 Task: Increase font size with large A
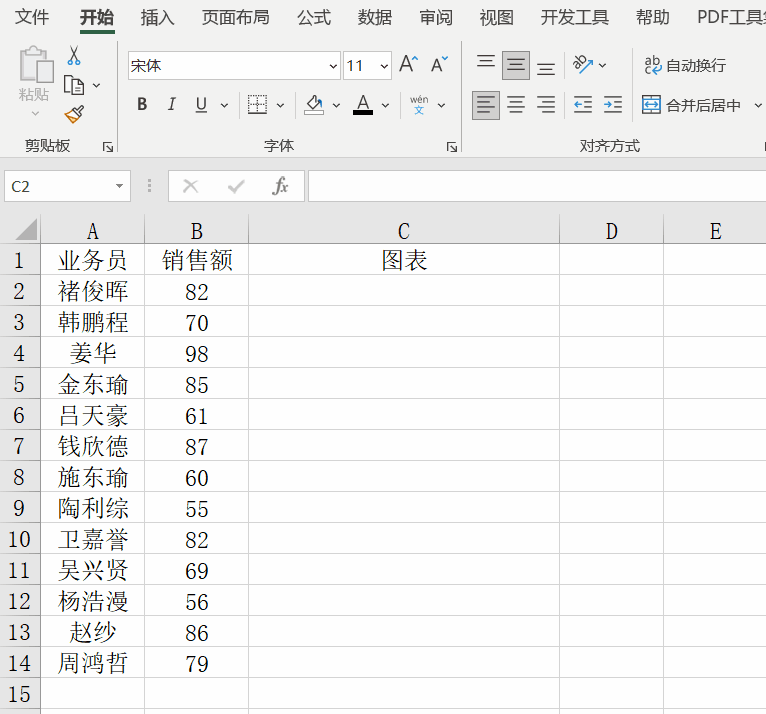pyautogui.click(x=408, y=64)
